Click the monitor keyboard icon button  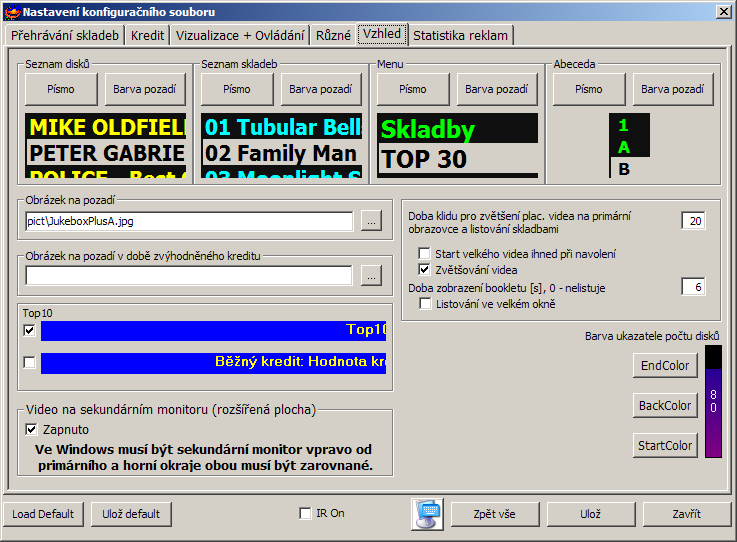click(x=427, y=514)
